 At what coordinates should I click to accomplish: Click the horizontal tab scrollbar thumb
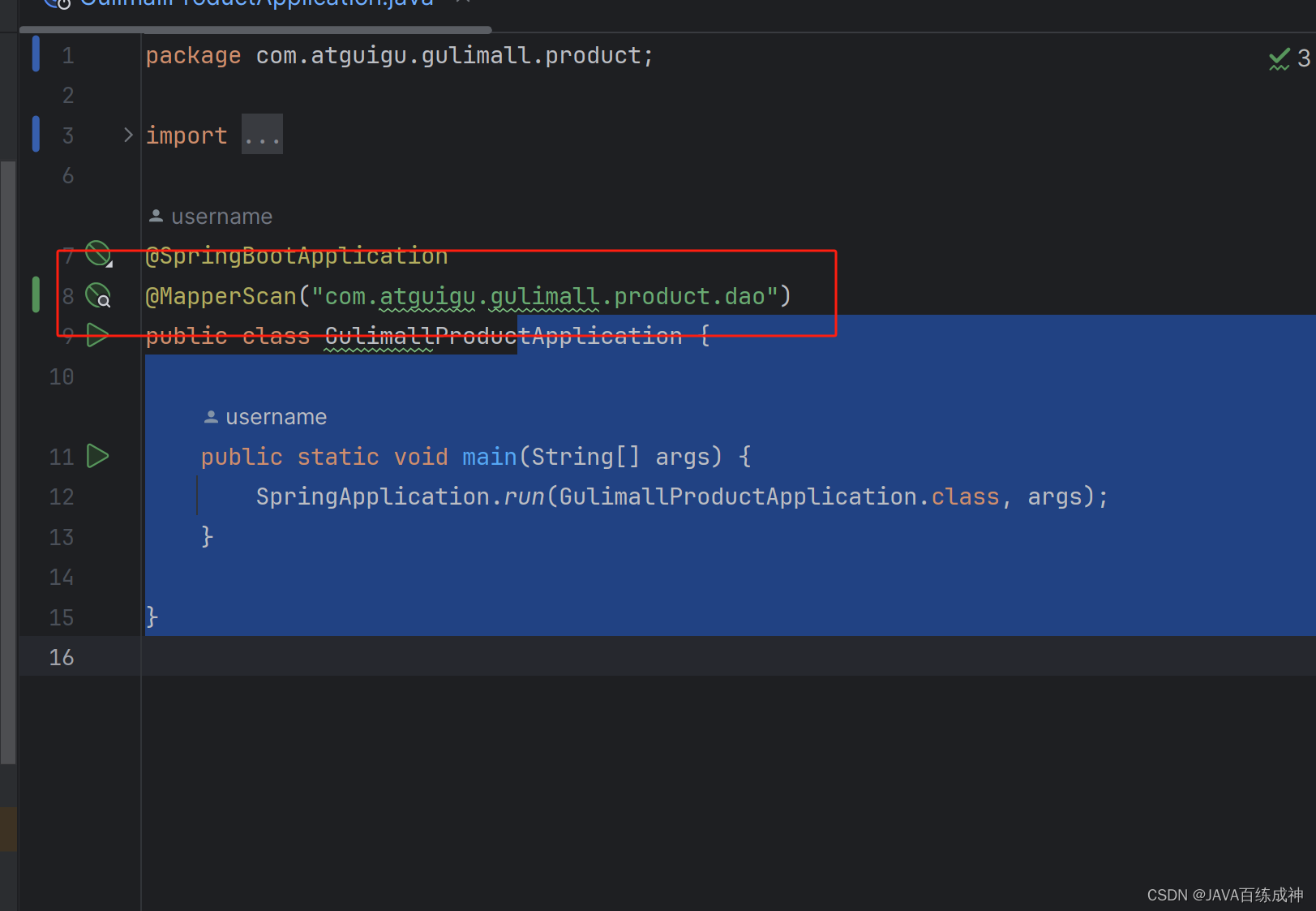click(255, 30)
